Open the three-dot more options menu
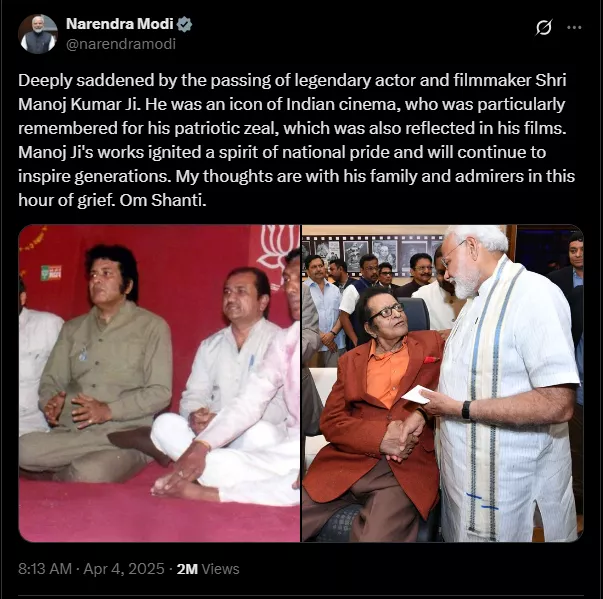This screenshot has width=603, height=599. tap(574, 27)
